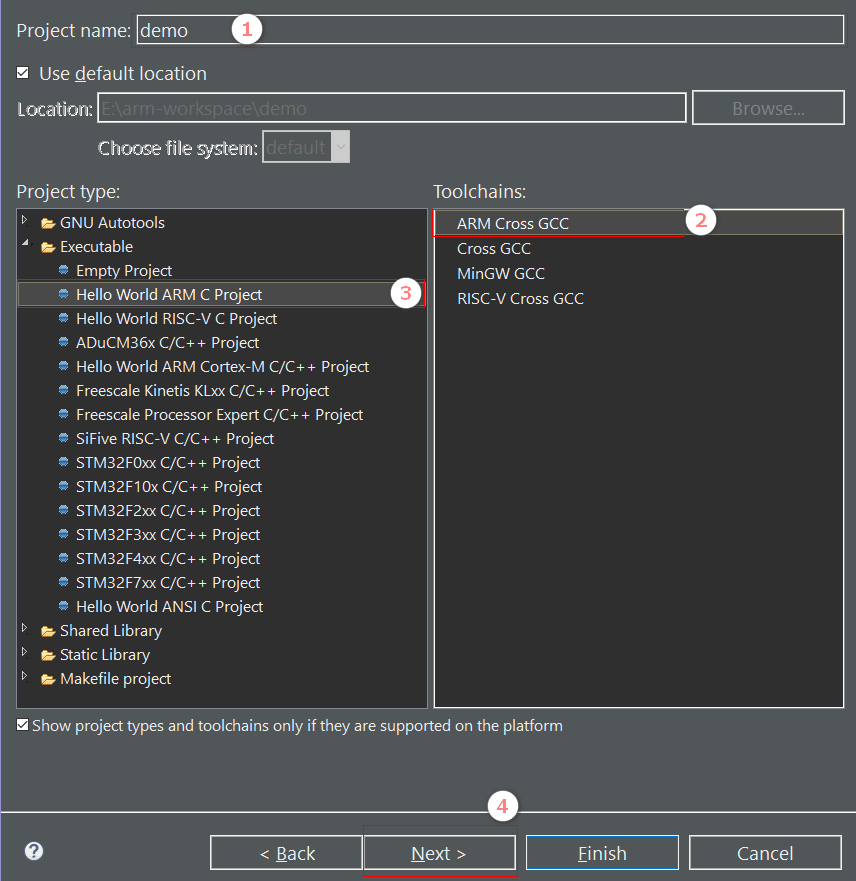Open the help question mark icon
Viewport: 856px width, 881px height.
tap(34, 851)
